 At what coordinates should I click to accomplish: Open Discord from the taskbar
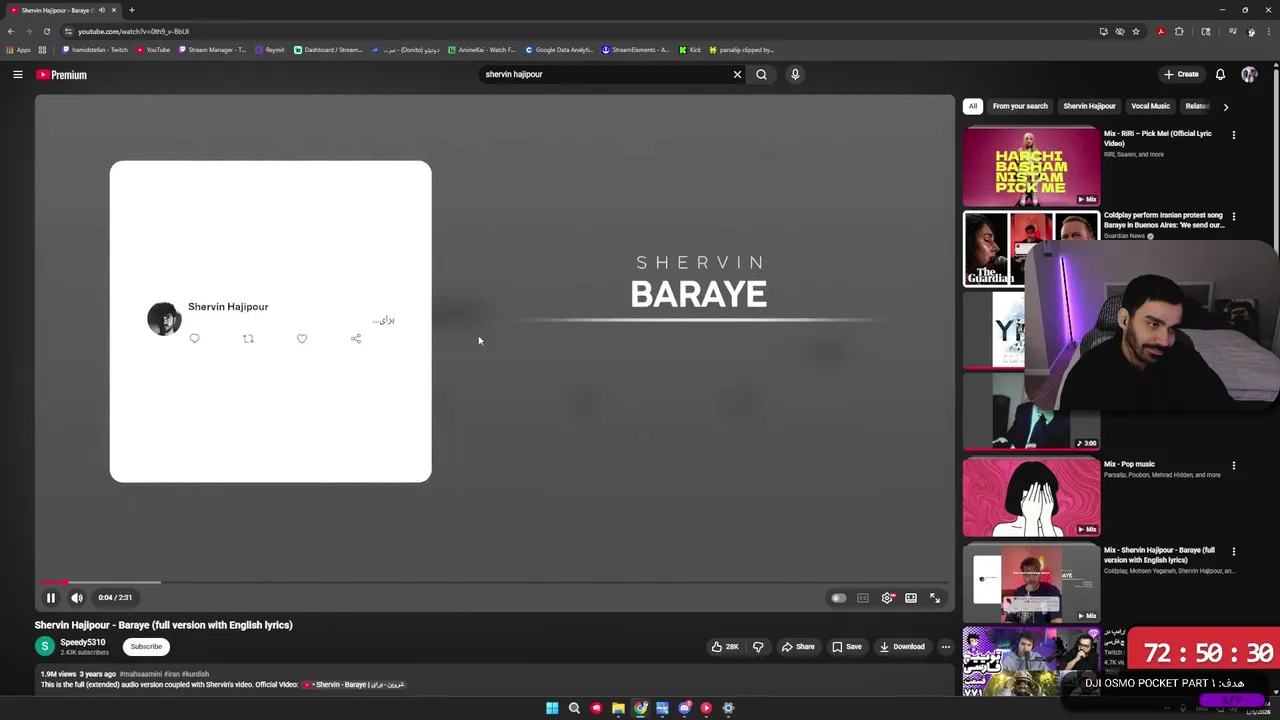point(684,708)
